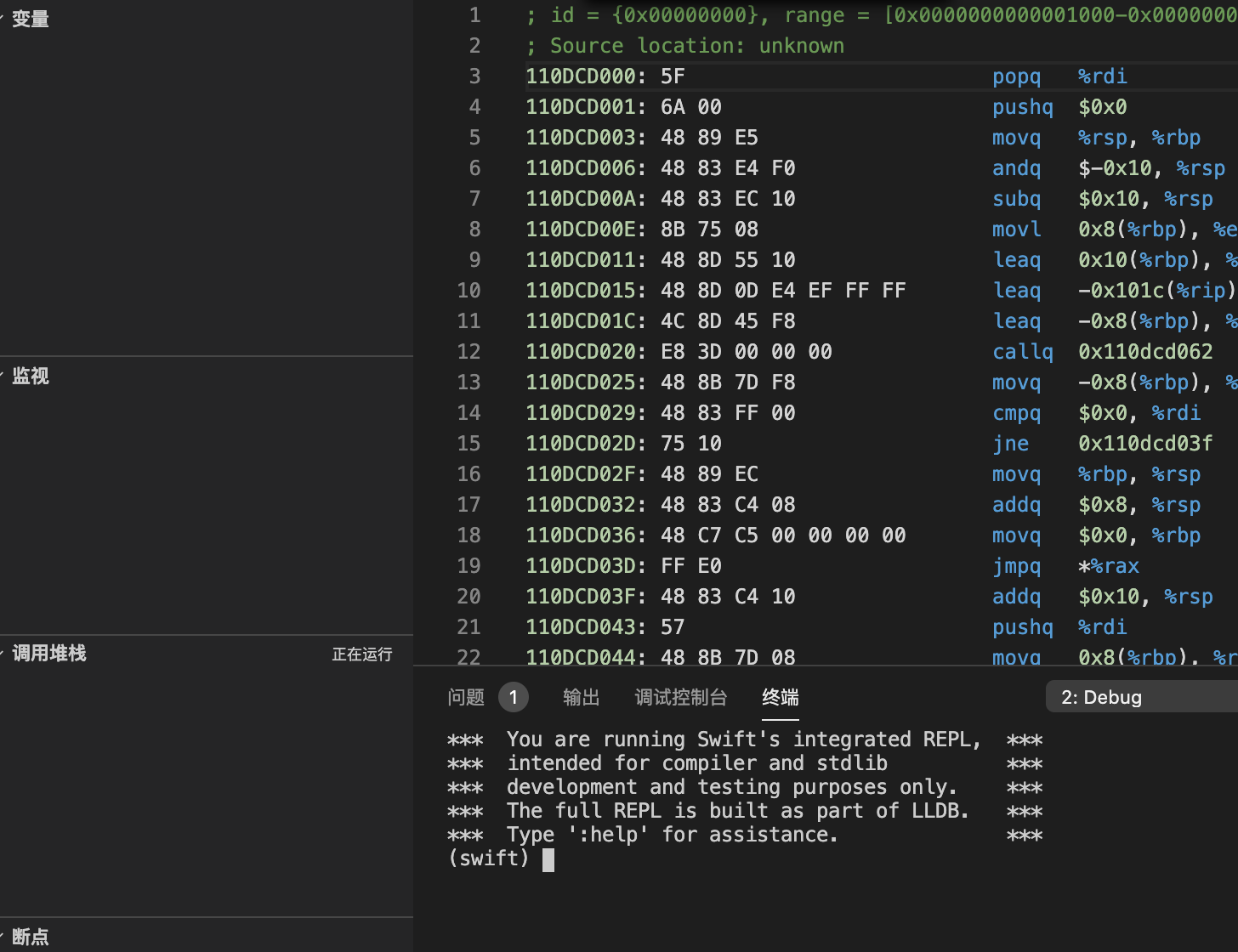Click the popq instruction mnemonic
Viewport: 1238px width, 952px height.
[x=1016, y=76]
